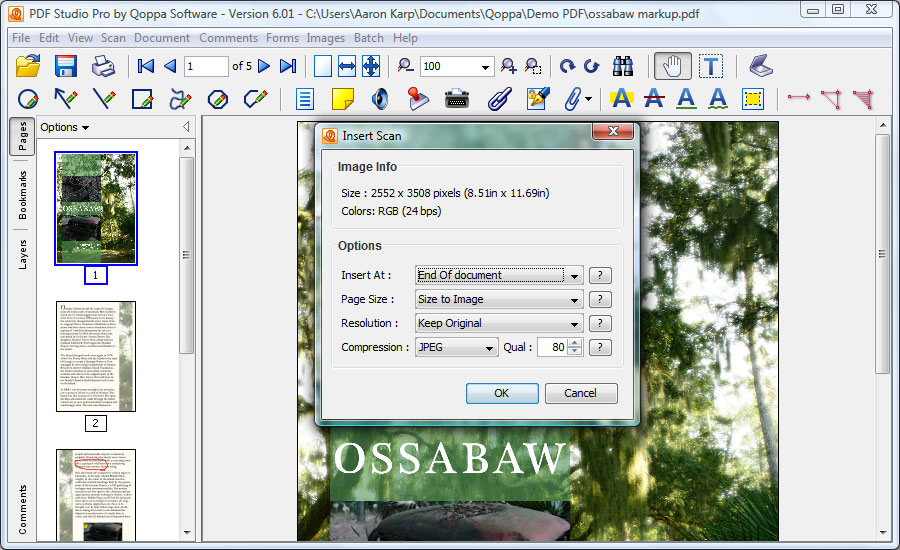The image size is (900, 550).
Task: Go to previous page arrow
Action: point(170,66)
